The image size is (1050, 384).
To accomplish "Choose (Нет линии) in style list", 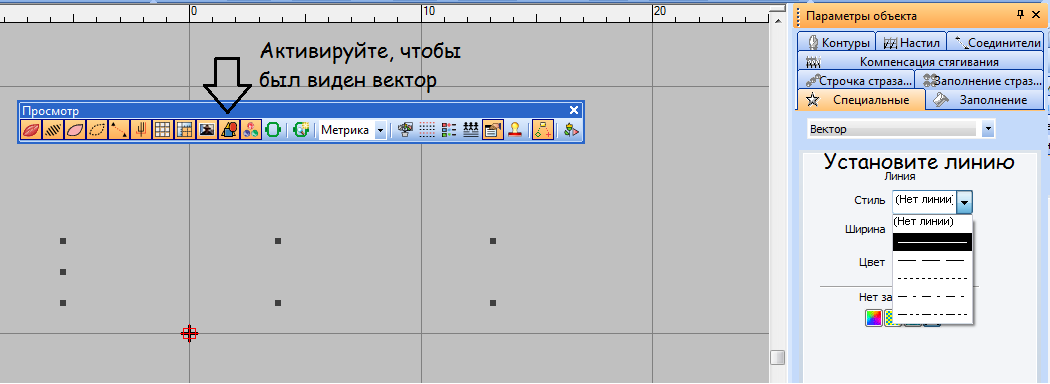I will [933, 222].
